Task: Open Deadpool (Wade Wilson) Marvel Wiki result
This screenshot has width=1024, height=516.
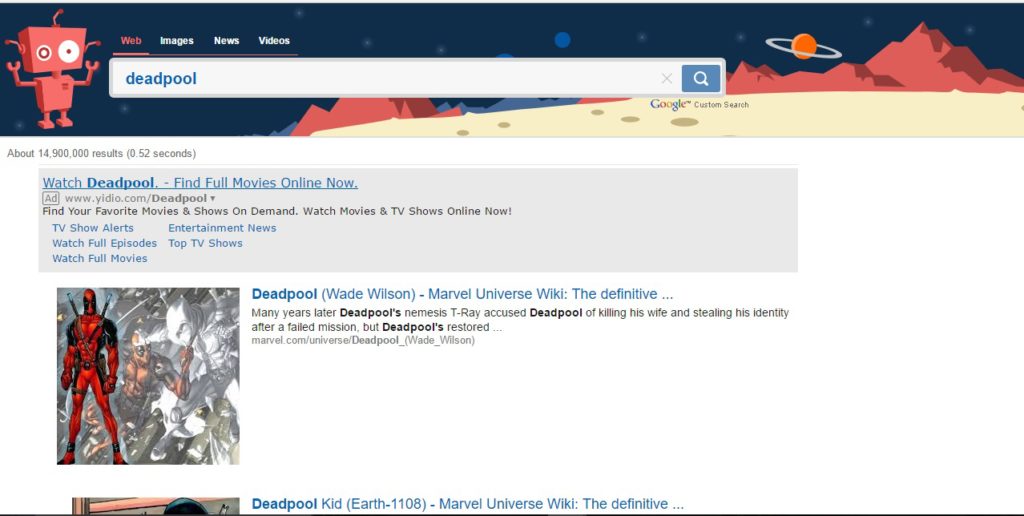Action: 462,294
